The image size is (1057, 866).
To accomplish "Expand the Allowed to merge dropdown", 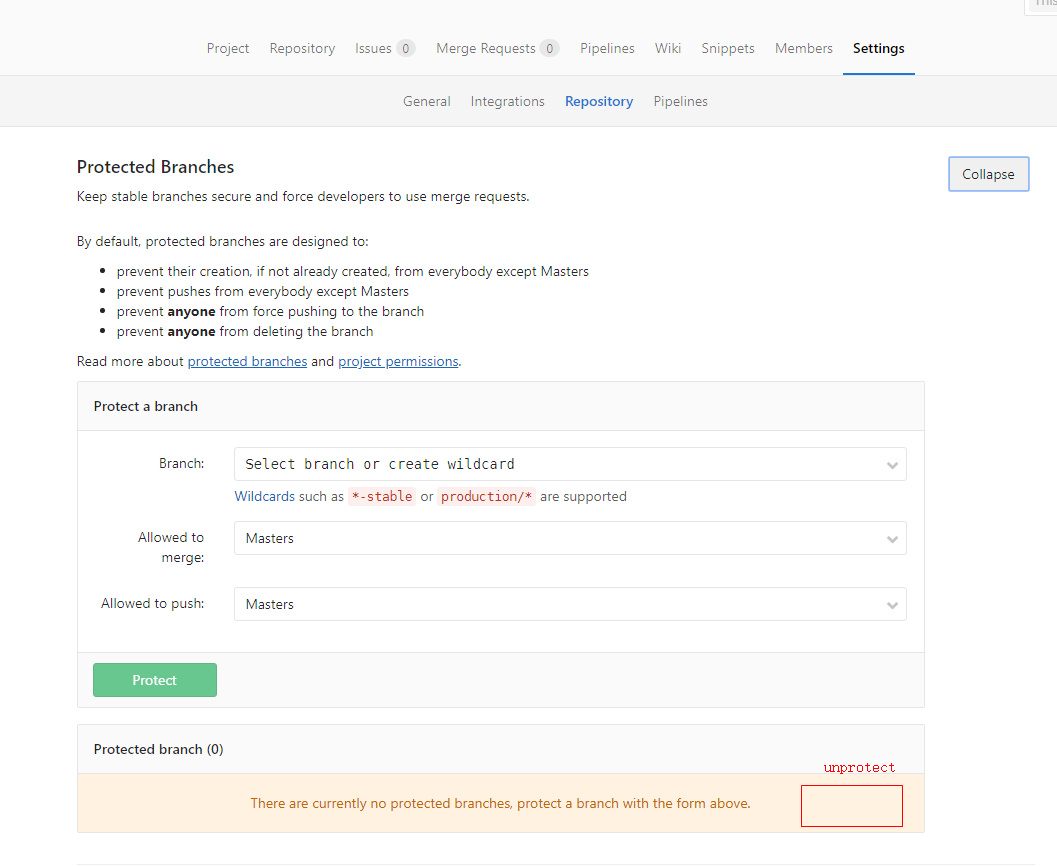I will pos(570,538).
